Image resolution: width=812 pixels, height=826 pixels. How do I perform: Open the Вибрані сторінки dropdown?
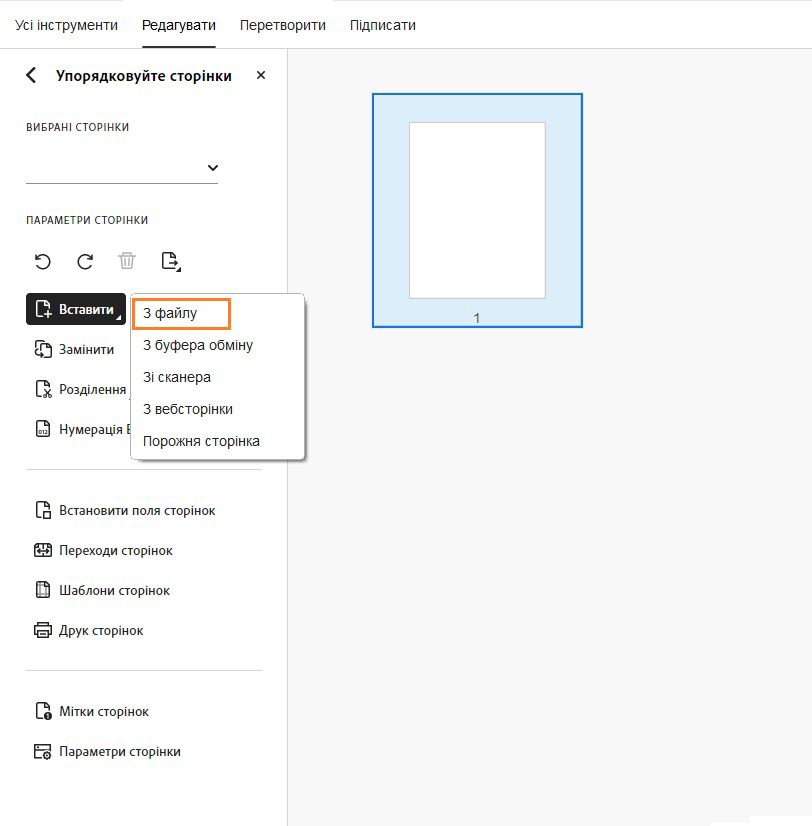point(122,168)
